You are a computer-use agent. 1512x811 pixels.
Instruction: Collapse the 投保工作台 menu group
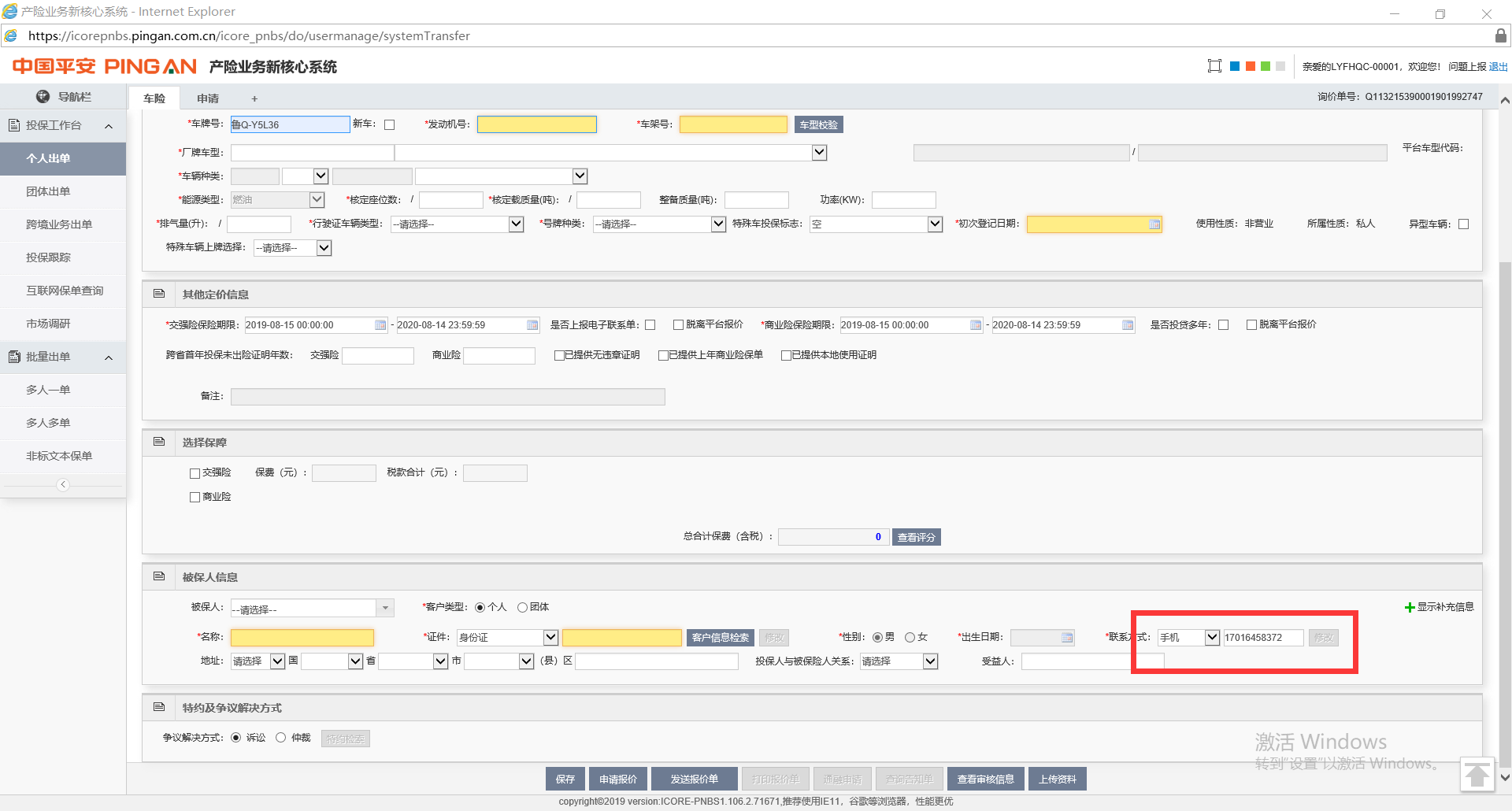pos(109,126)
